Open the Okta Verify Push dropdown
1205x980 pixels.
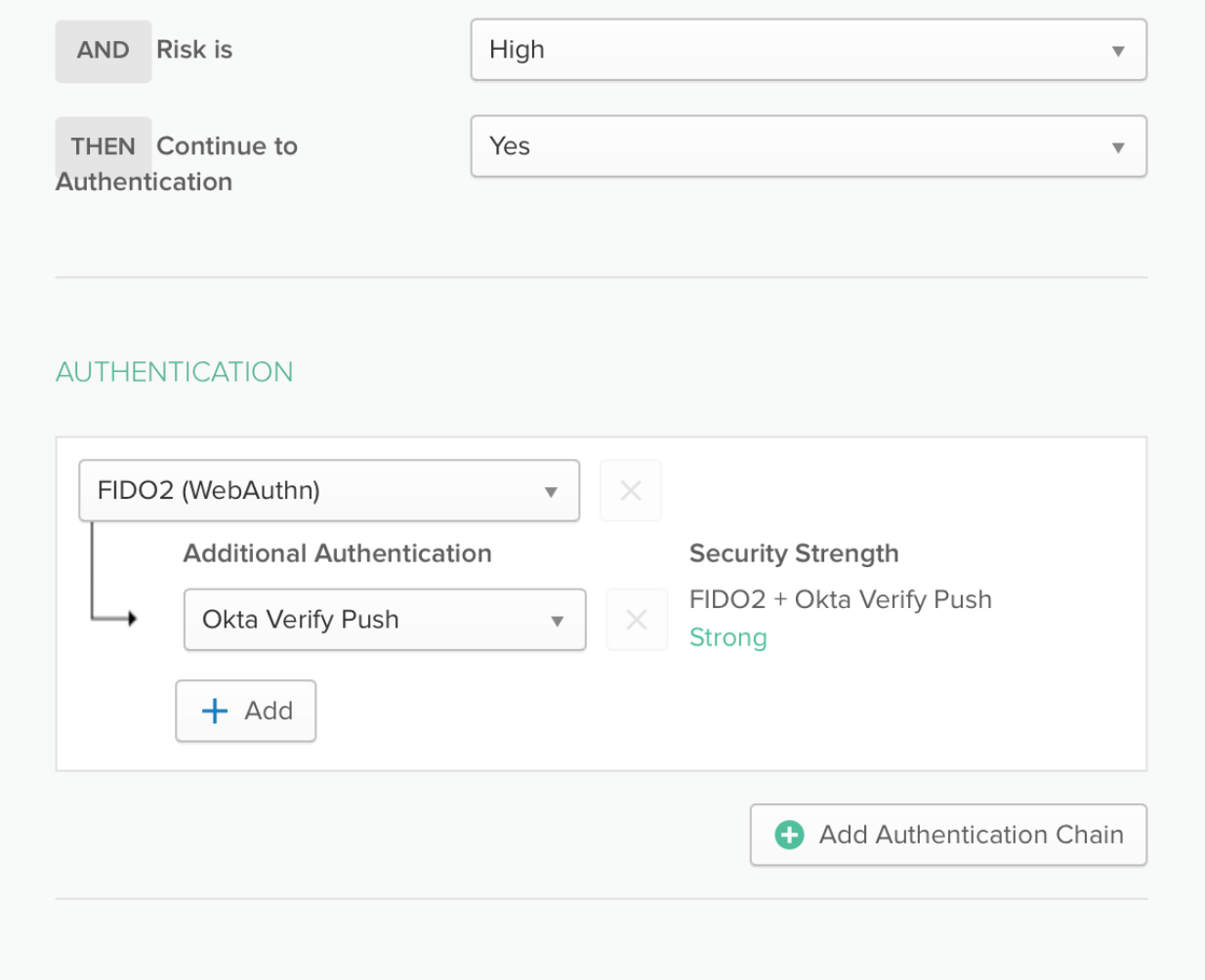384,620
